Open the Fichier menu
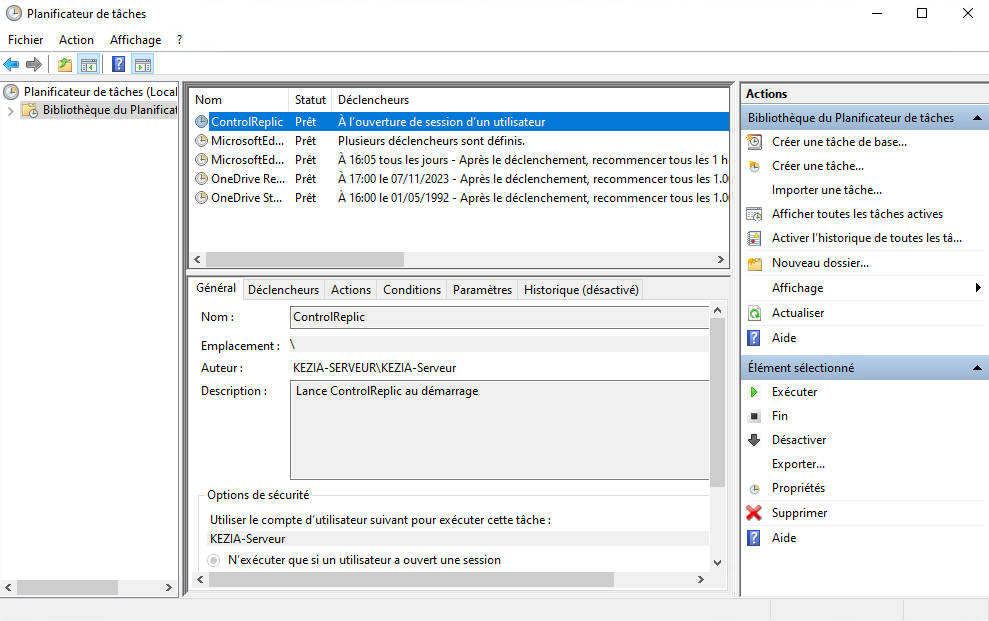 coord(25,40)
